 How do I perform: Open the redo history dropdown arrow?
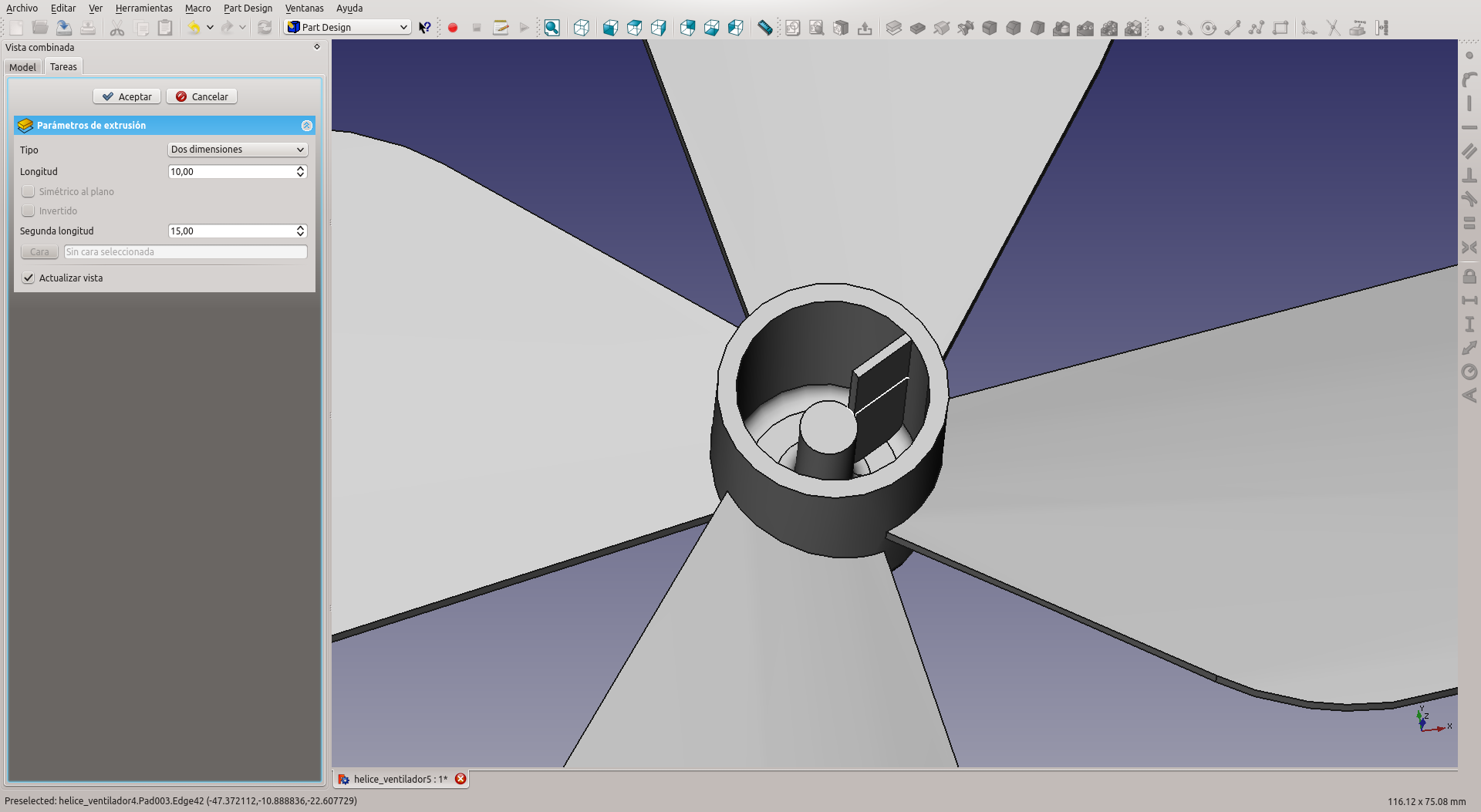242,28
